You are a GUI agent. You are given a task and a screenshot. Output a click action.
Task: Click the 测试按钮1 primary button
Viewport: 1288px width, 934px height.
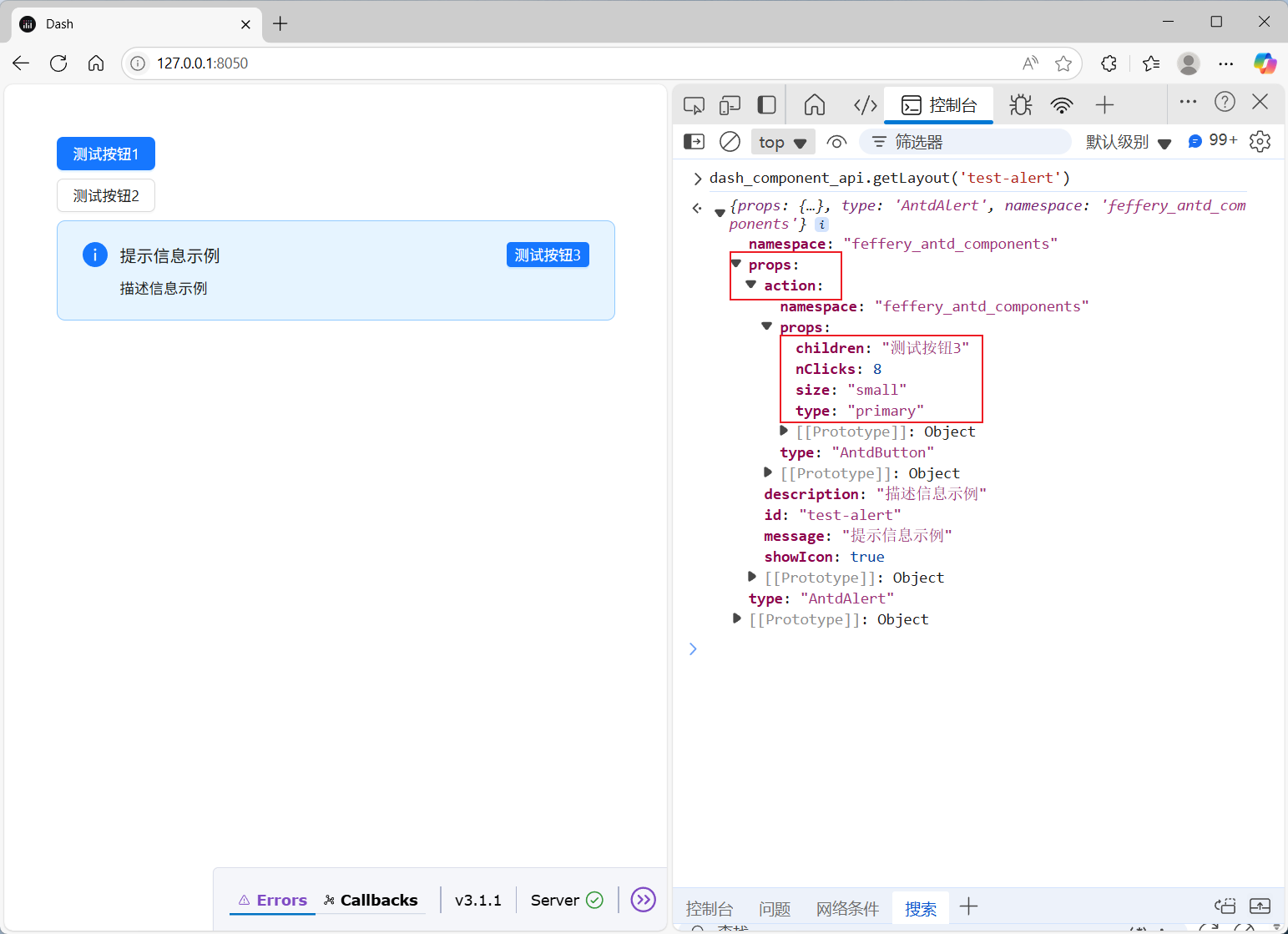(x=106, y=154)
